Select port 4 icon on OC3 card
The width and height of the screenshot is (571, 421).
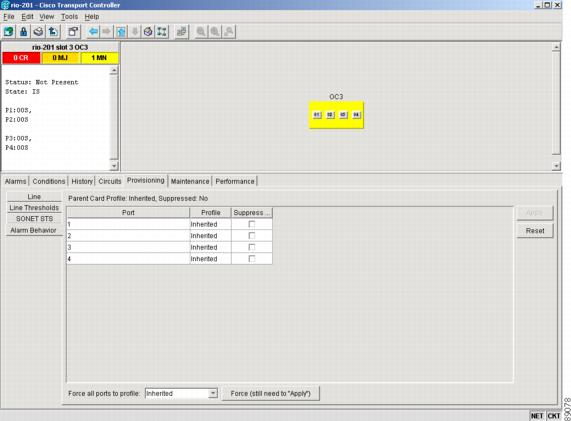point(357,115)
